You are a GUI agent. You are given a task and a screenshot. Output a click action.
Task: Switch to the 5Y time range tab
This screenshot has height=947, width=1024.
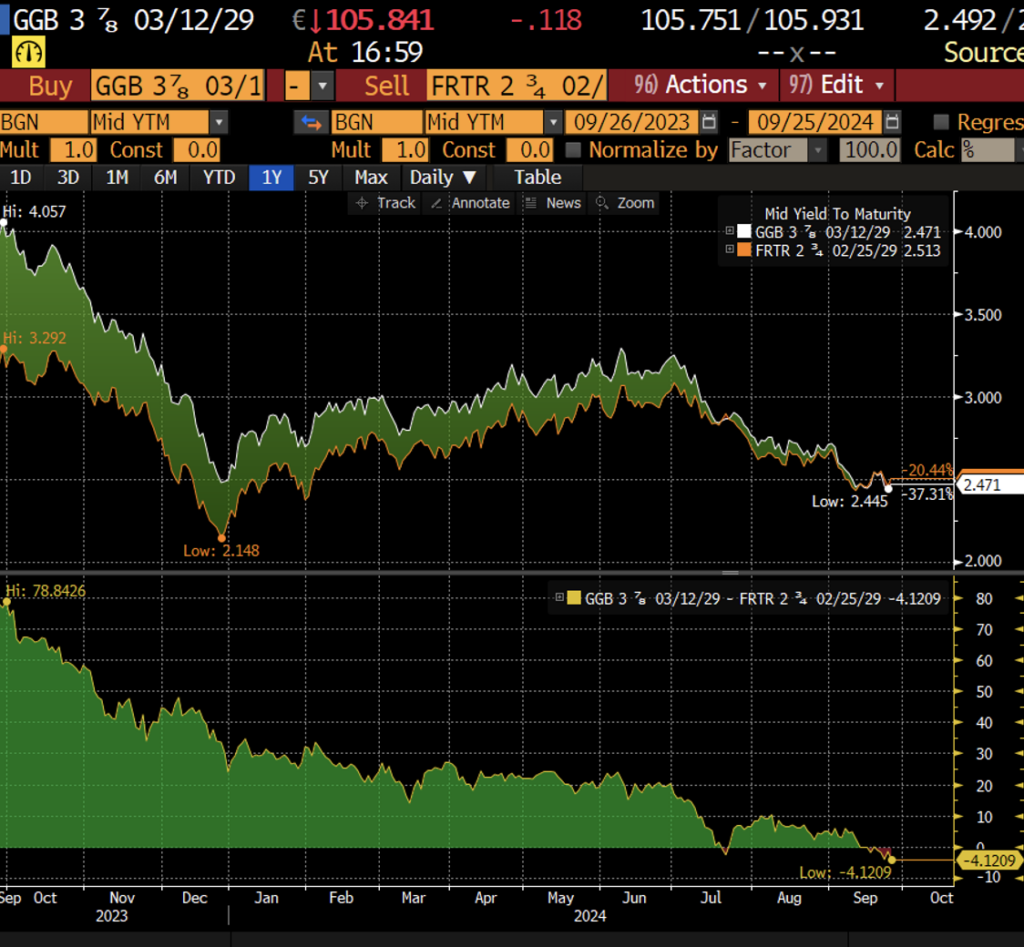[x=318, y=177]
